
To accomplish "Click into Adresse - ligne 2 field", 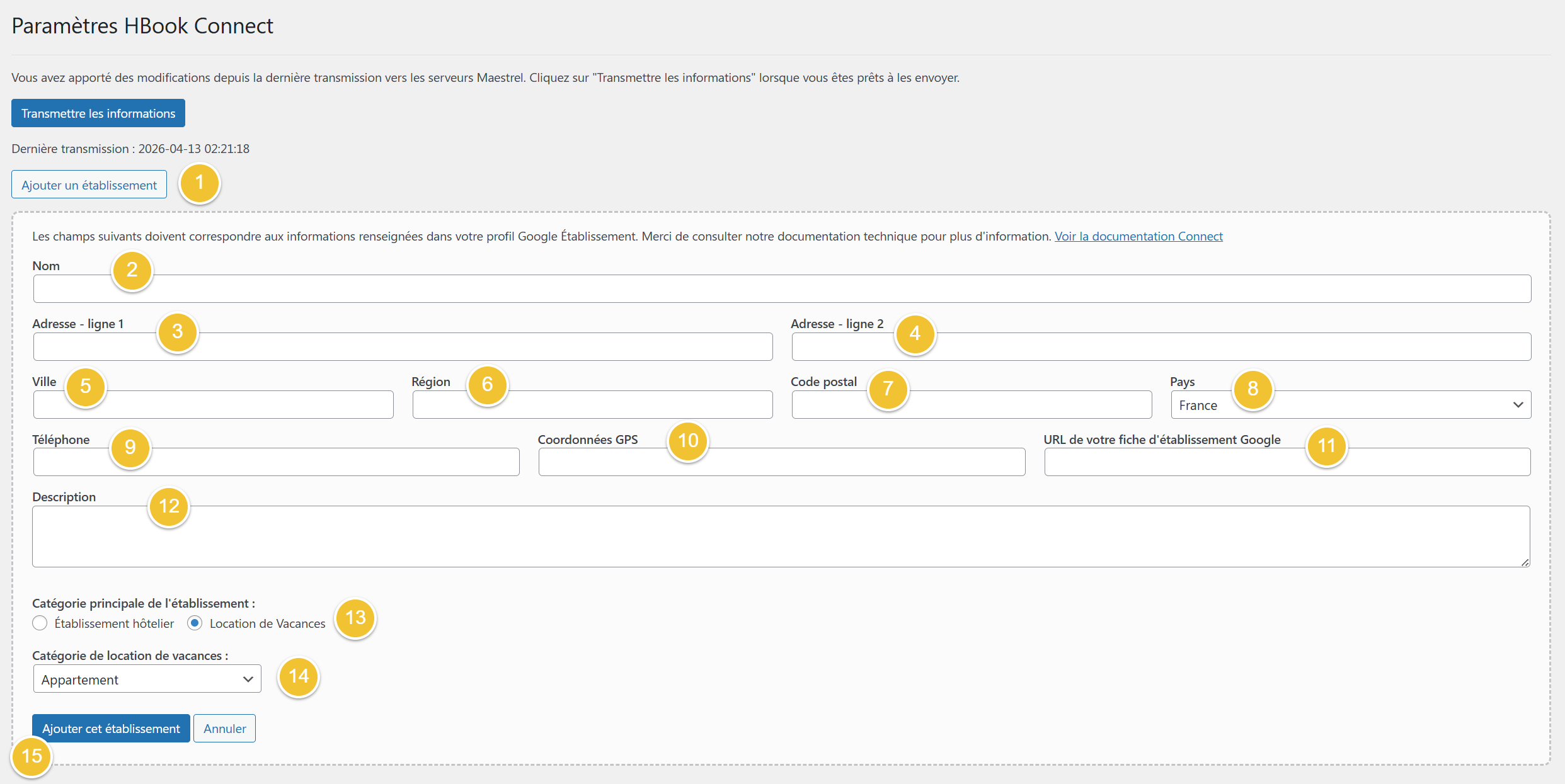I will click(1161, 347).
